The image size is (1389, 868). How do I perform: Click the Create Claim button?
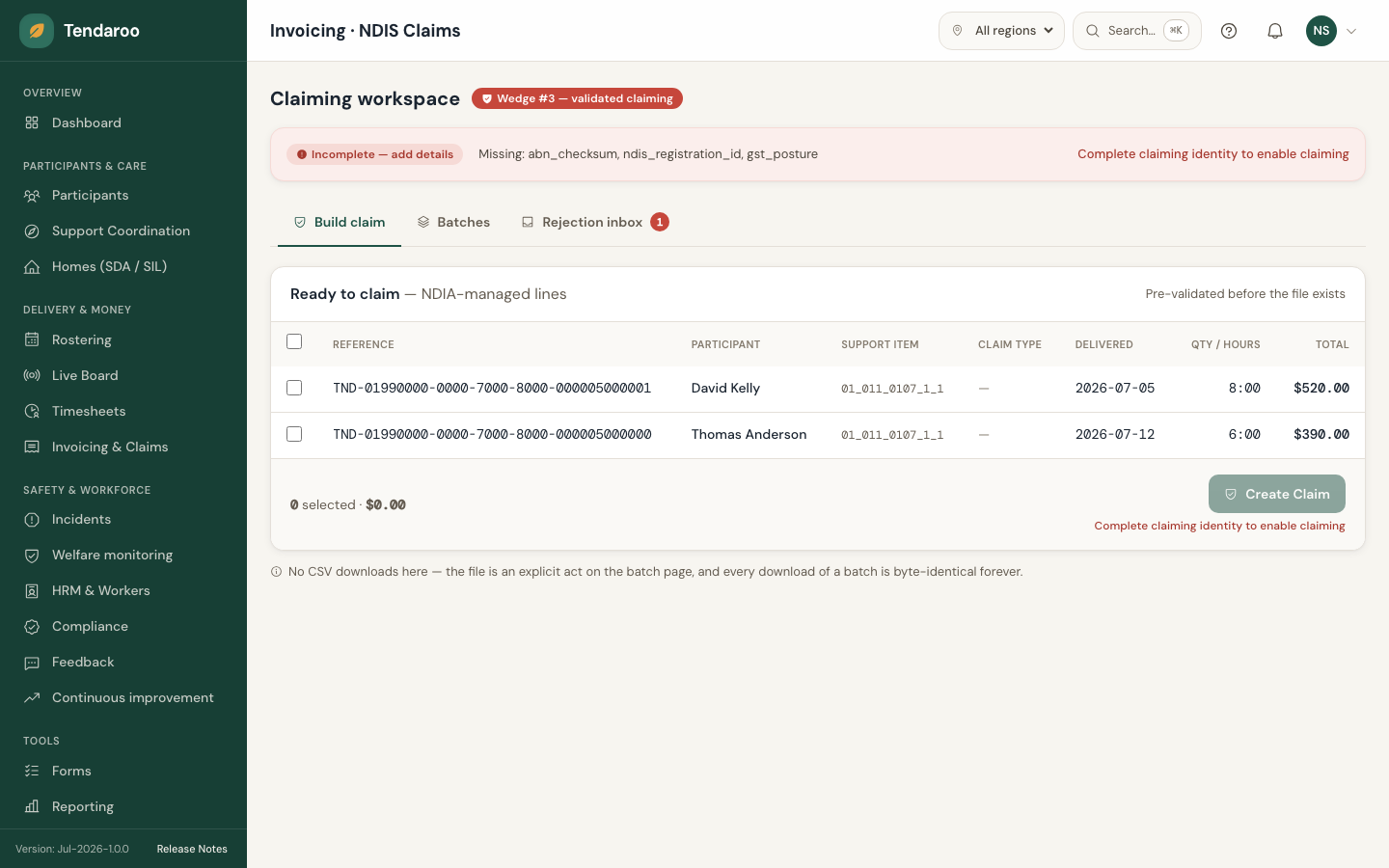(x=1277, y=494)
